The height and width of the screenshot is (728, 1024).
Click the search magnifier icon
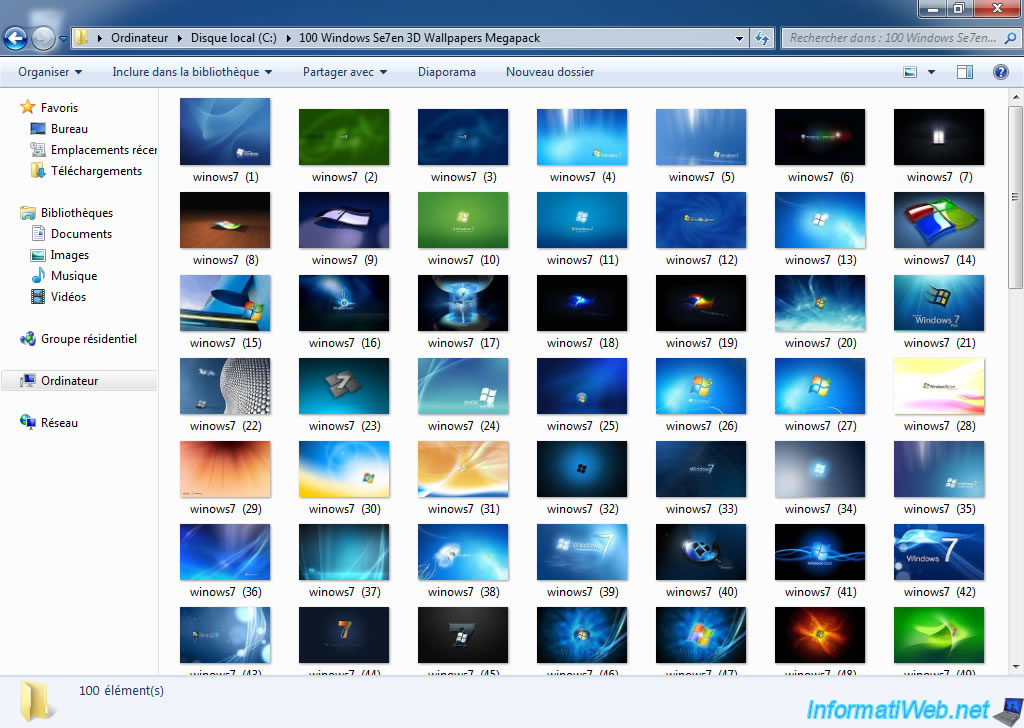1010,38
